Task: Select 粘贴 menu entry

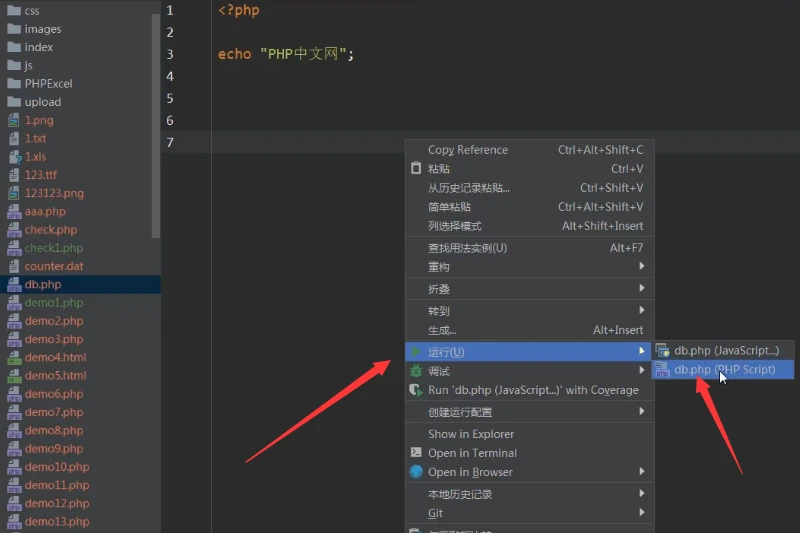Action: point(530,168)
